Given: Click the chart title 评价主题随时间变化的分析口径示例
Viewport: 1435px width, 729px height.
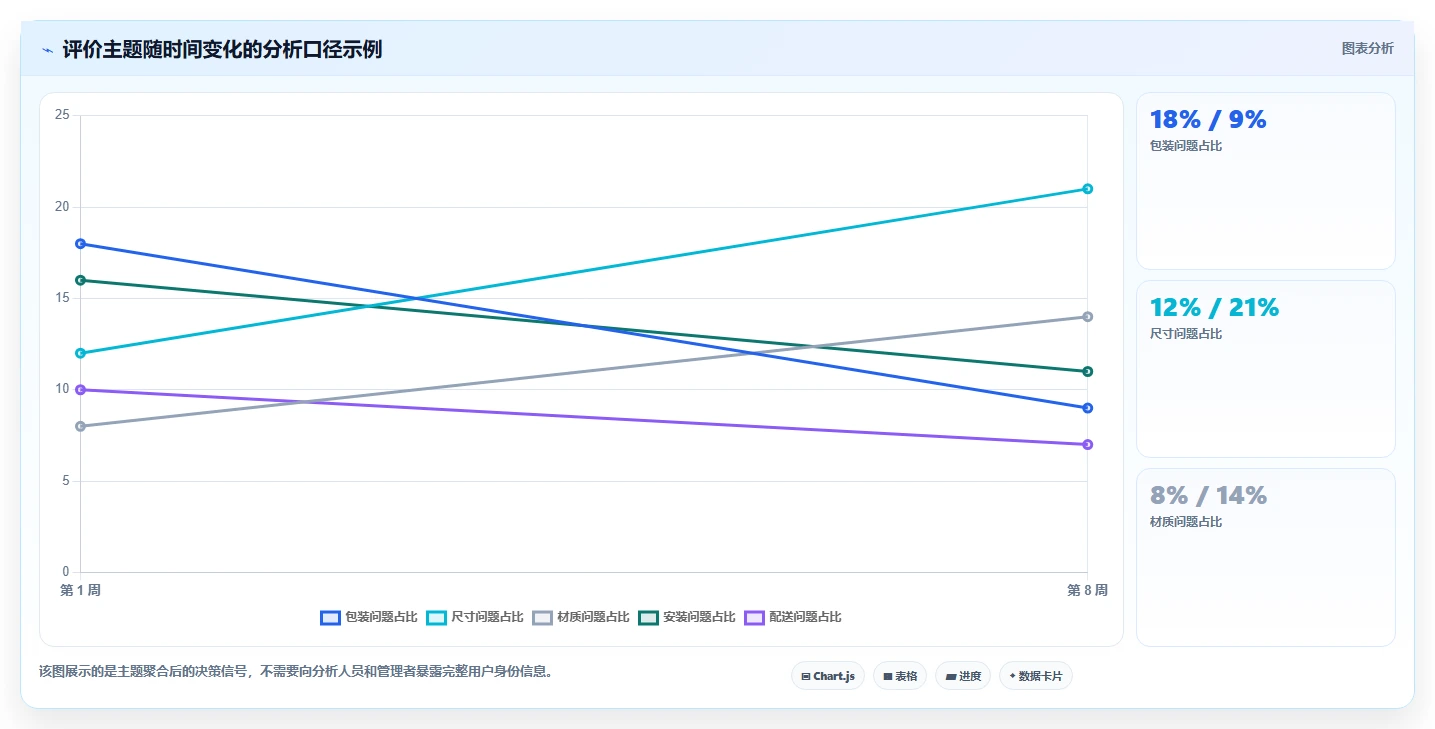Looking at the screenshot, I should tap(222, 50).
